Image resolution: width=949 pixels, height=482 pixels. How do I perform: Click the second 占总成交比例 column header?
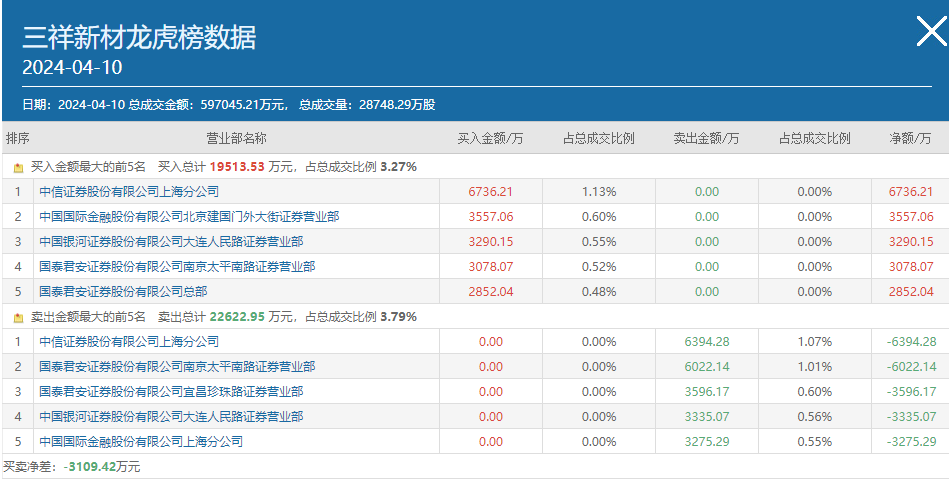[815, 138]
